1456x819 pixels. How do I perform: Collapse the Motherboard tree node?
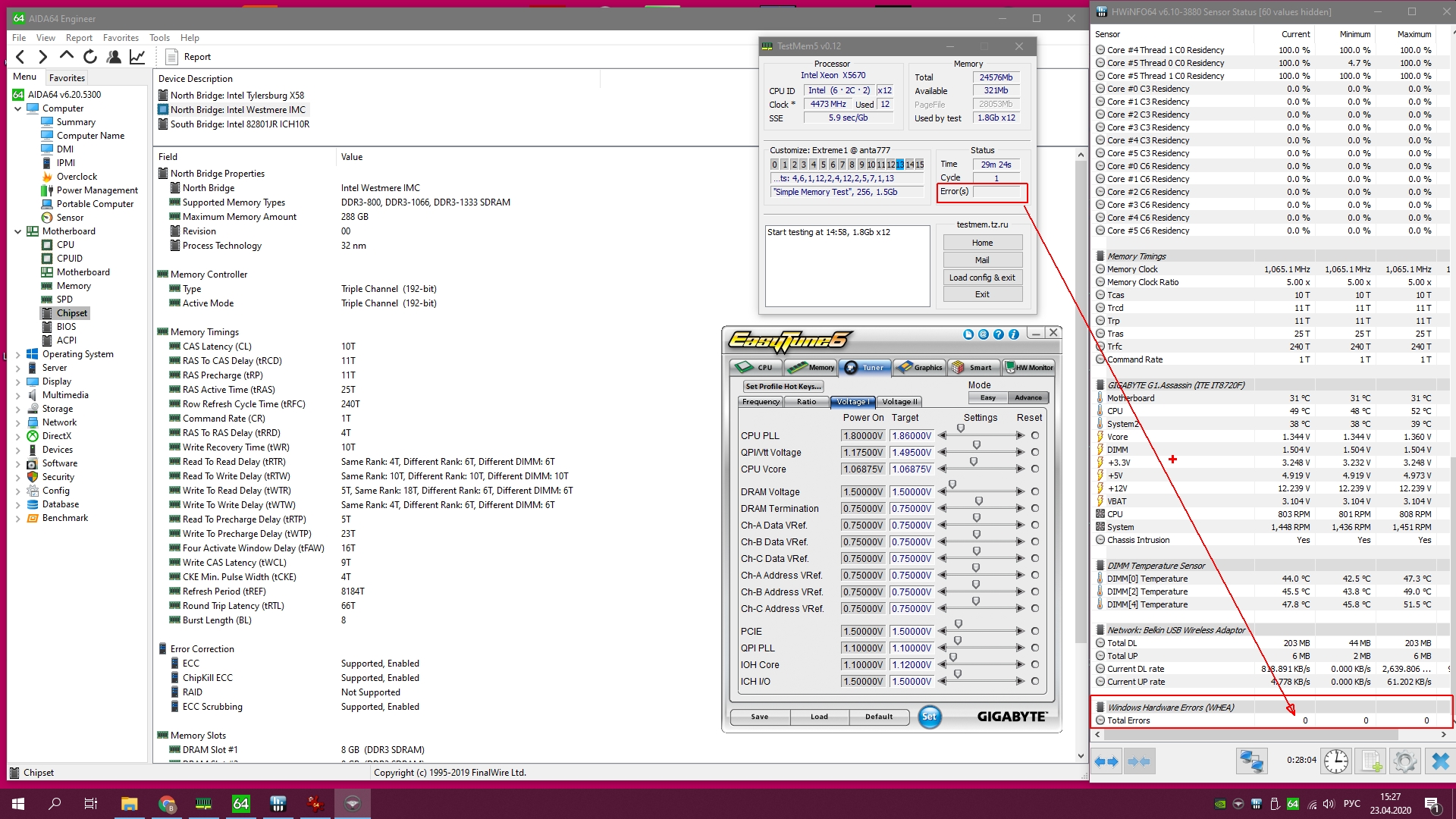18,231
